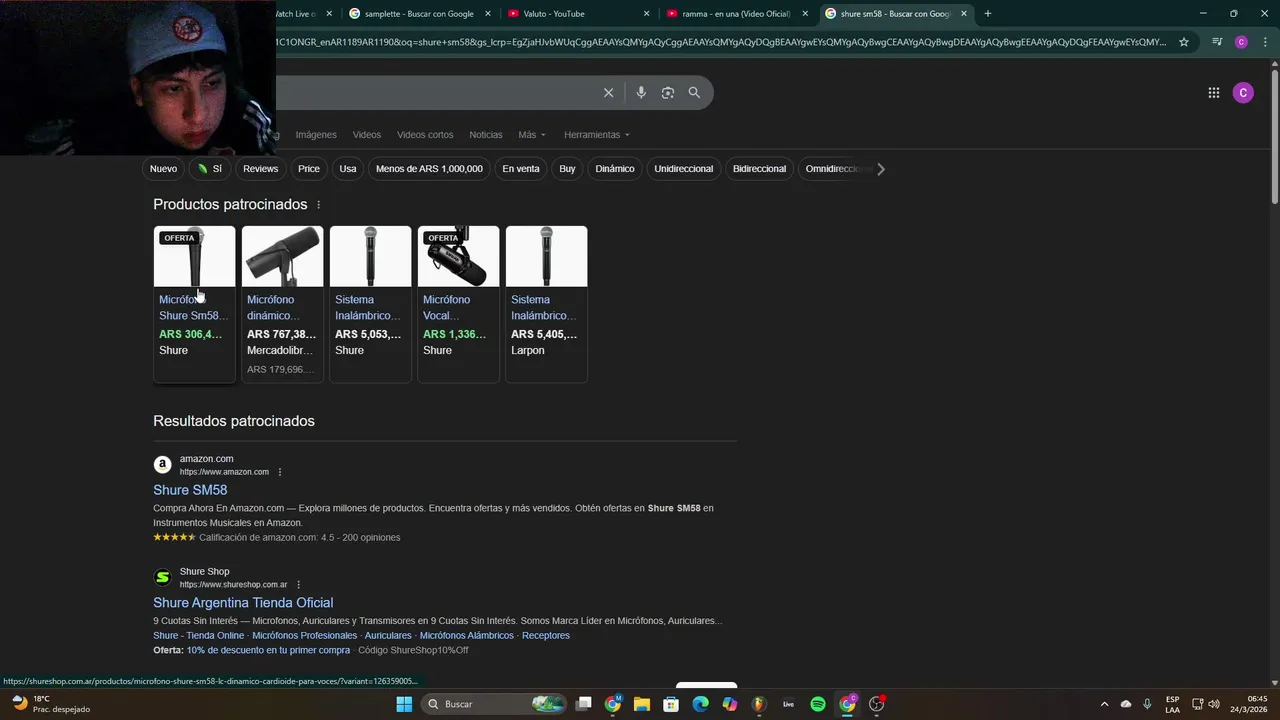
Task: Open Micrófonos Profesionales sitelink
Action: click(x=304, y=636)
